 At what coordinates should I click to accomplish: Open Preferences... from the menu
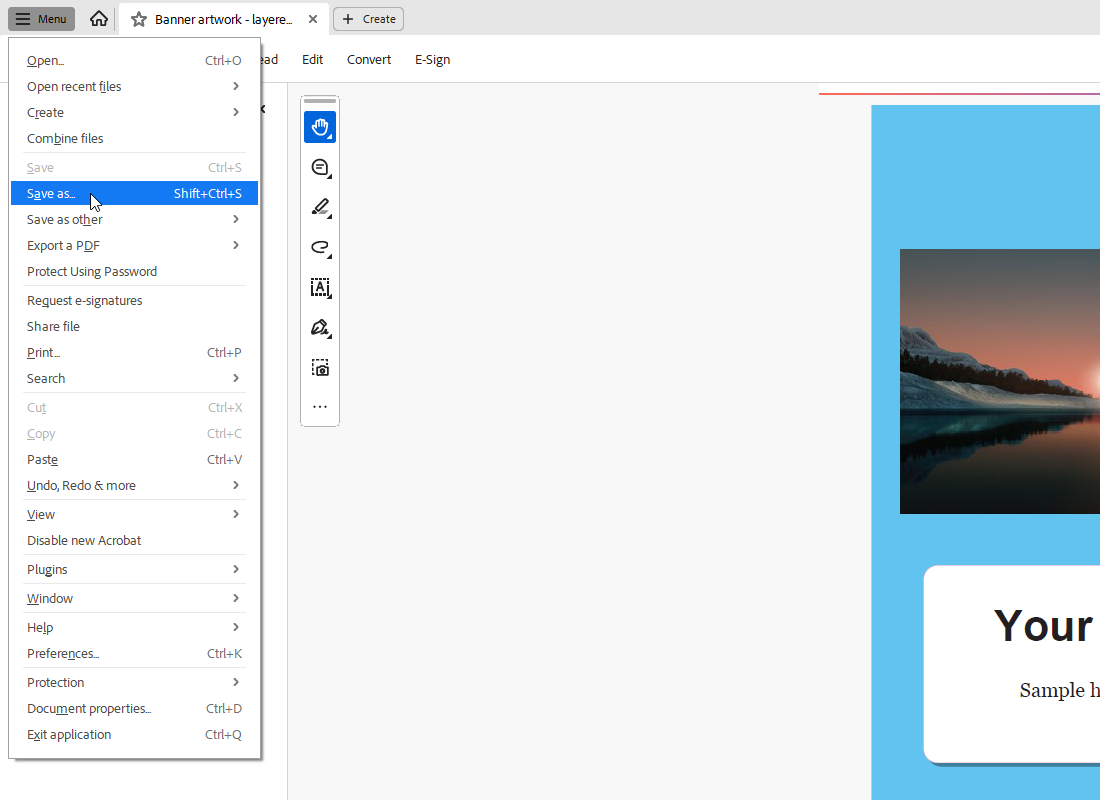[135, 653]
